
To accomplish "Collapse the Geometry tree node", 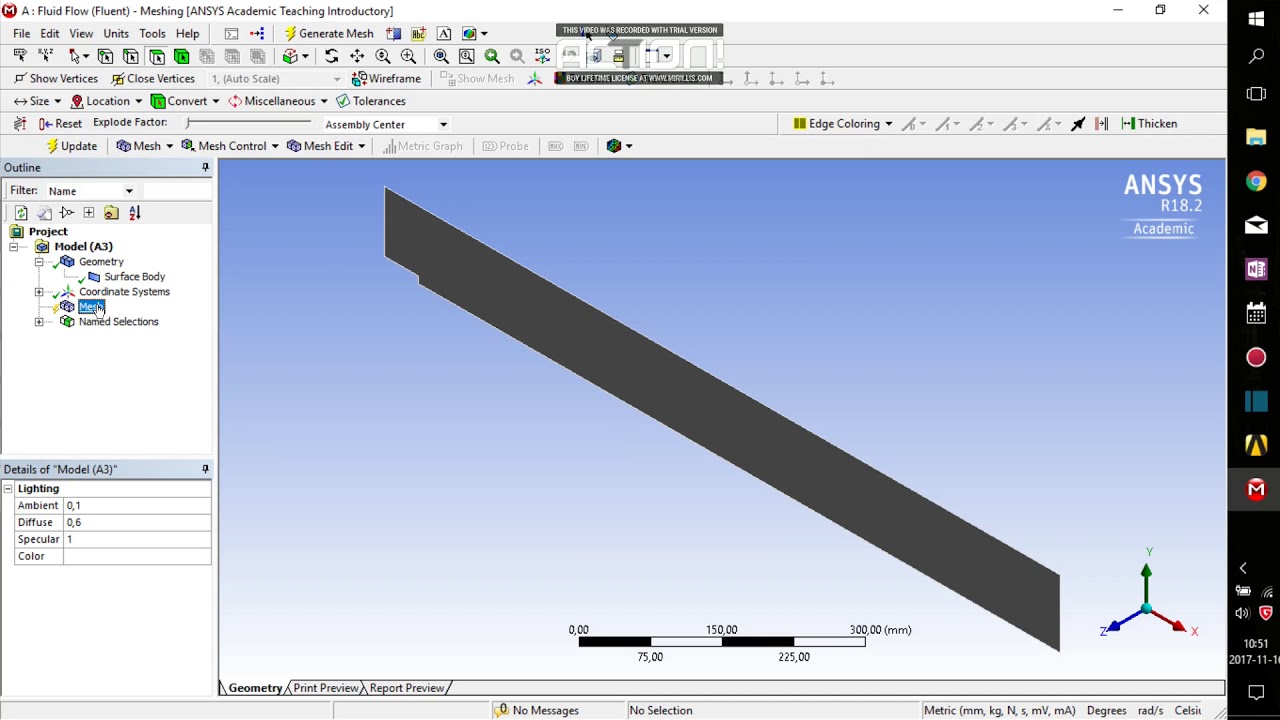I will 39,262.
